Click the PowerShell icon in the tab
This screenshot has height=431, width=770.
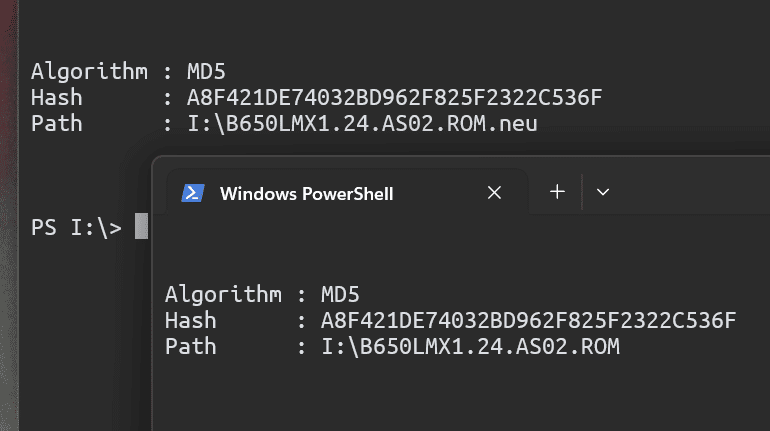193,193
